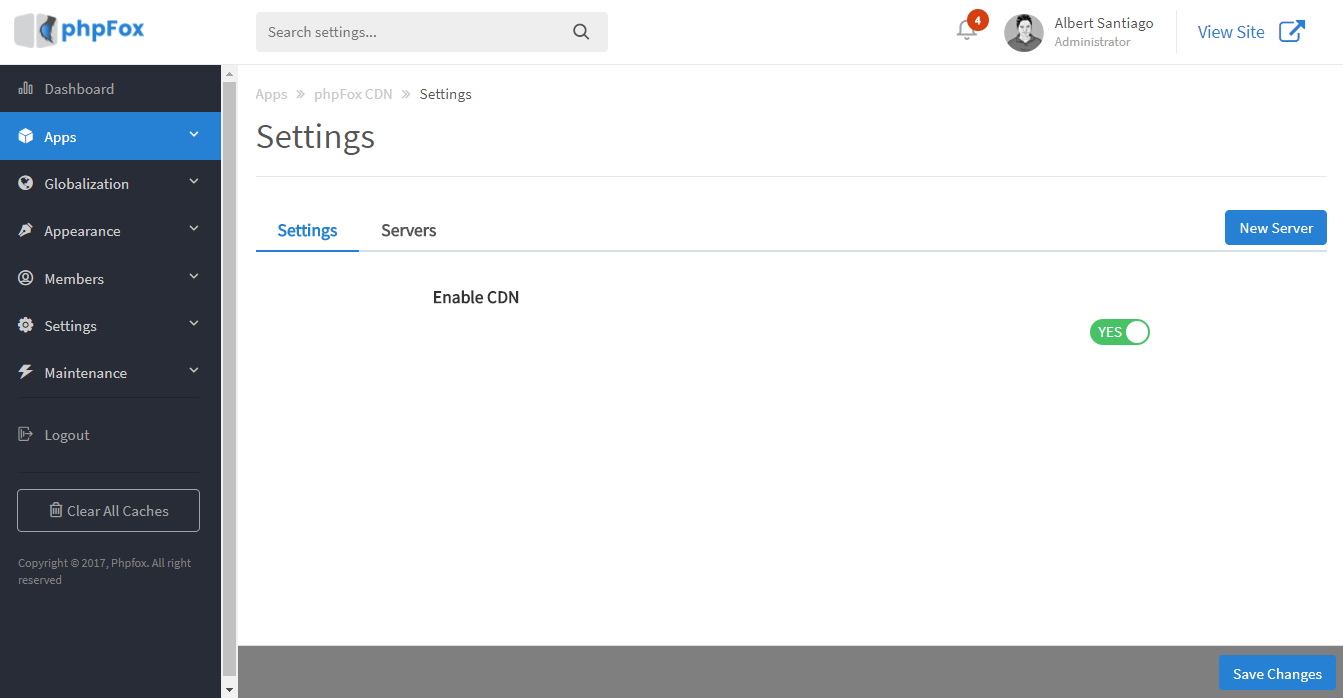Select the Settings tab
This screenshot has height=698, width=1343.
pos(307,230)
